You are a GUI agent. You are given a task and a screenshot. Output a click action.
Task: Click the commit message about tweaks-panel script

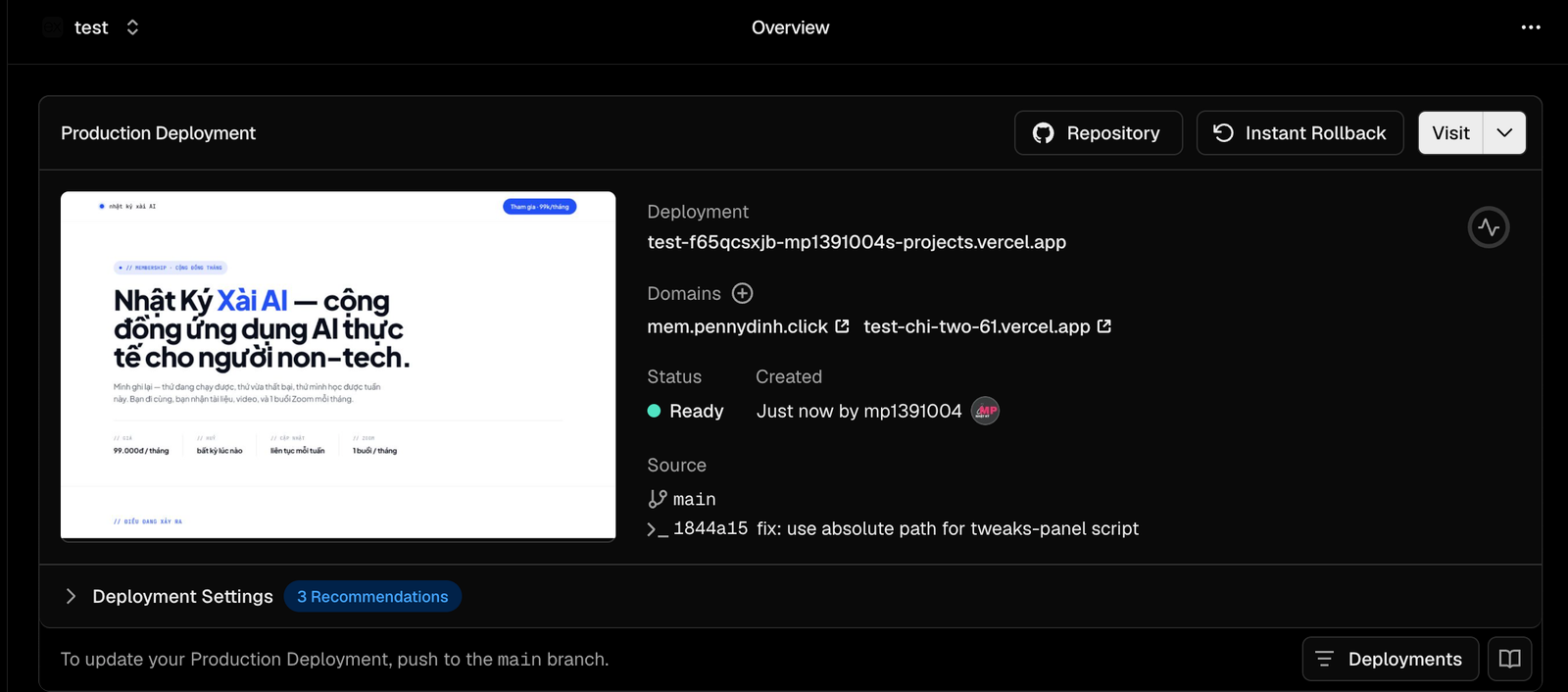coord(948,528)
